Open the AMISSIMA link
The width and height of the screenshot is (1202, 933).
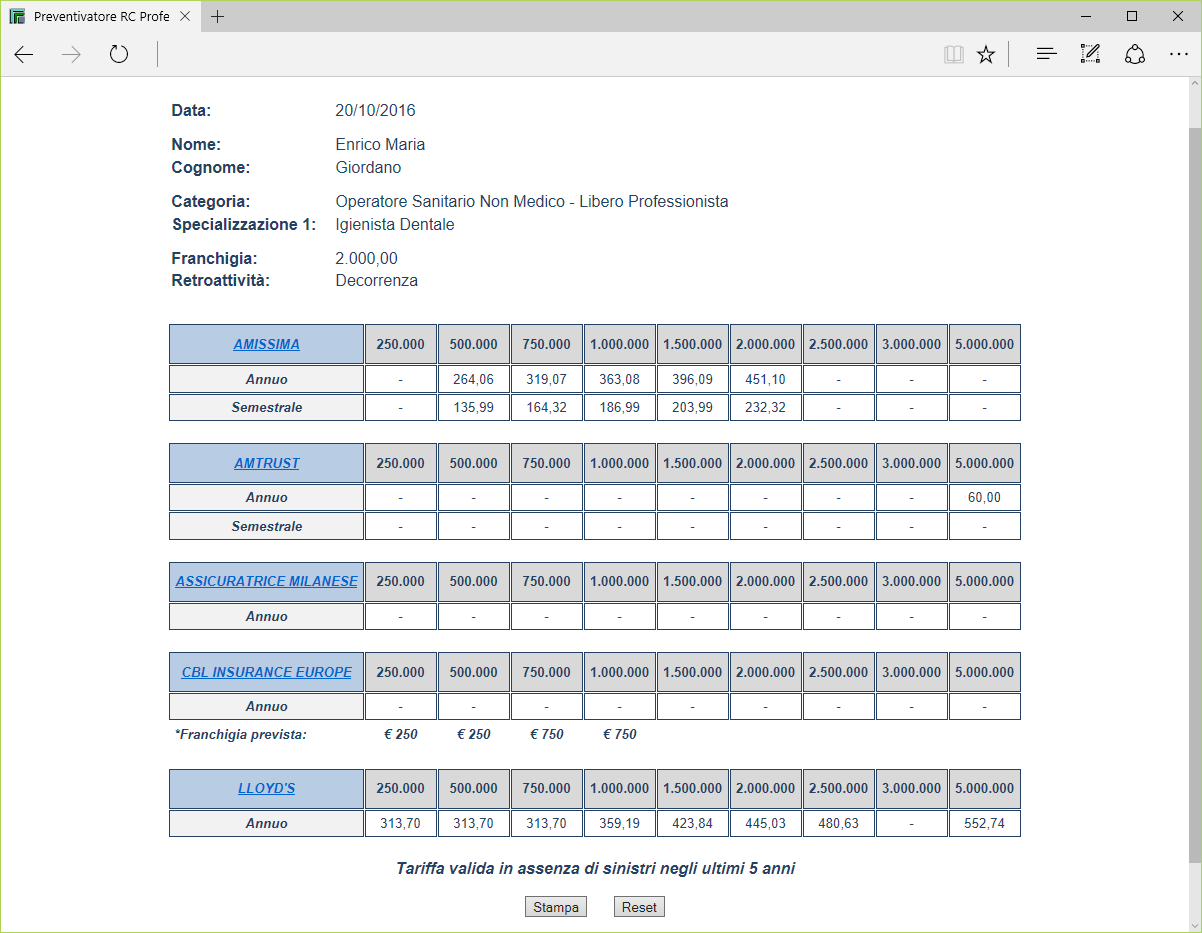tap(267, 344)
